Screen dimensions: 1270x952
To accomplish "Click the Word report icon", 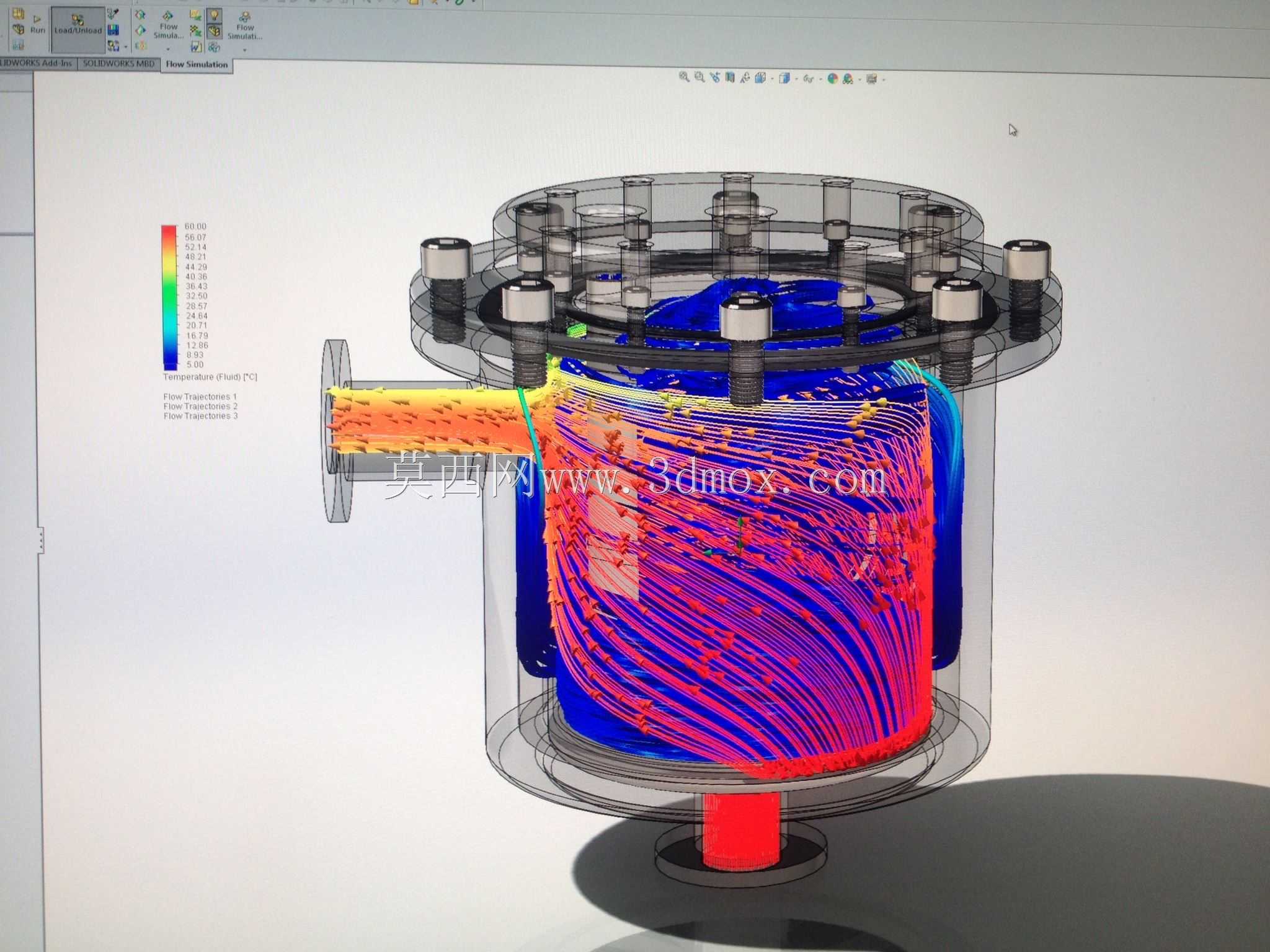I will click(196, 46).
